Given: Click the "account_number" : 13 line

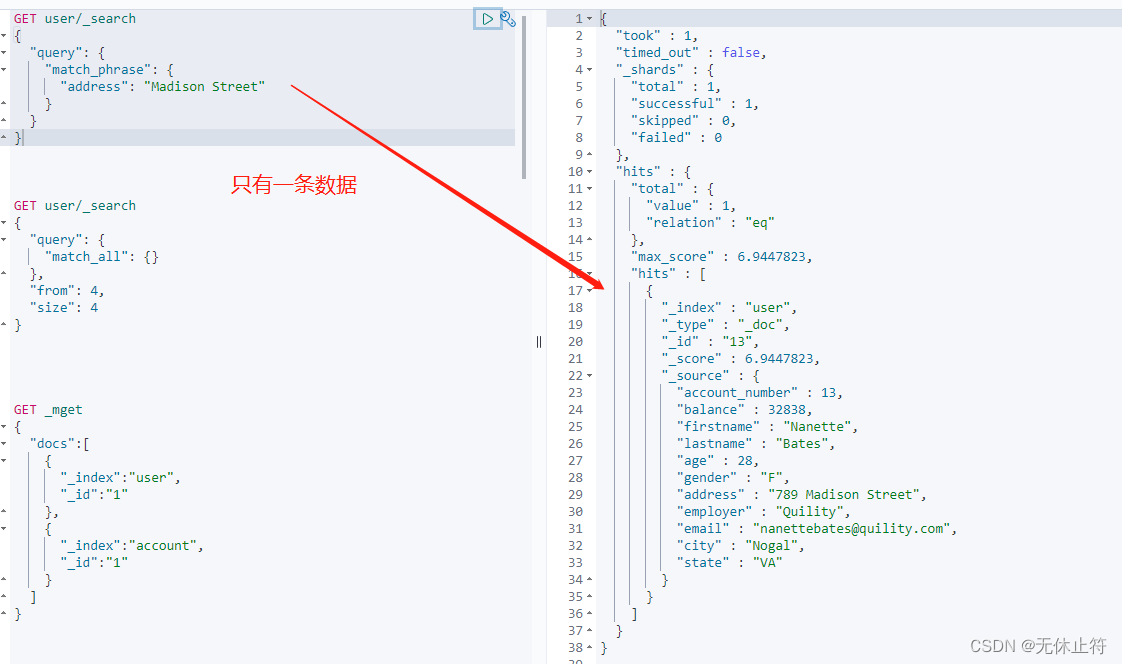Looking at the screenshot, I should [760, 393].
